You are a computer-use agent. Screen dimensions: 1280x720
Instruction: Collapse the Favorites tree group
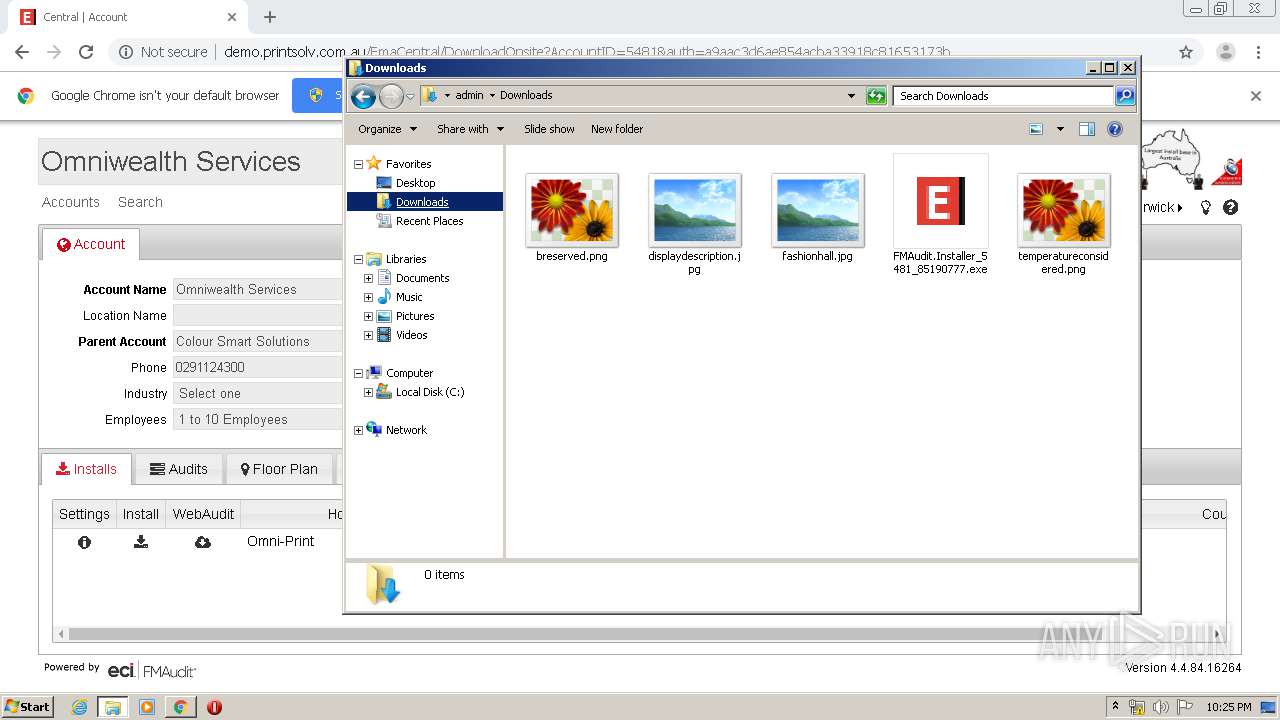click(358, 164)
